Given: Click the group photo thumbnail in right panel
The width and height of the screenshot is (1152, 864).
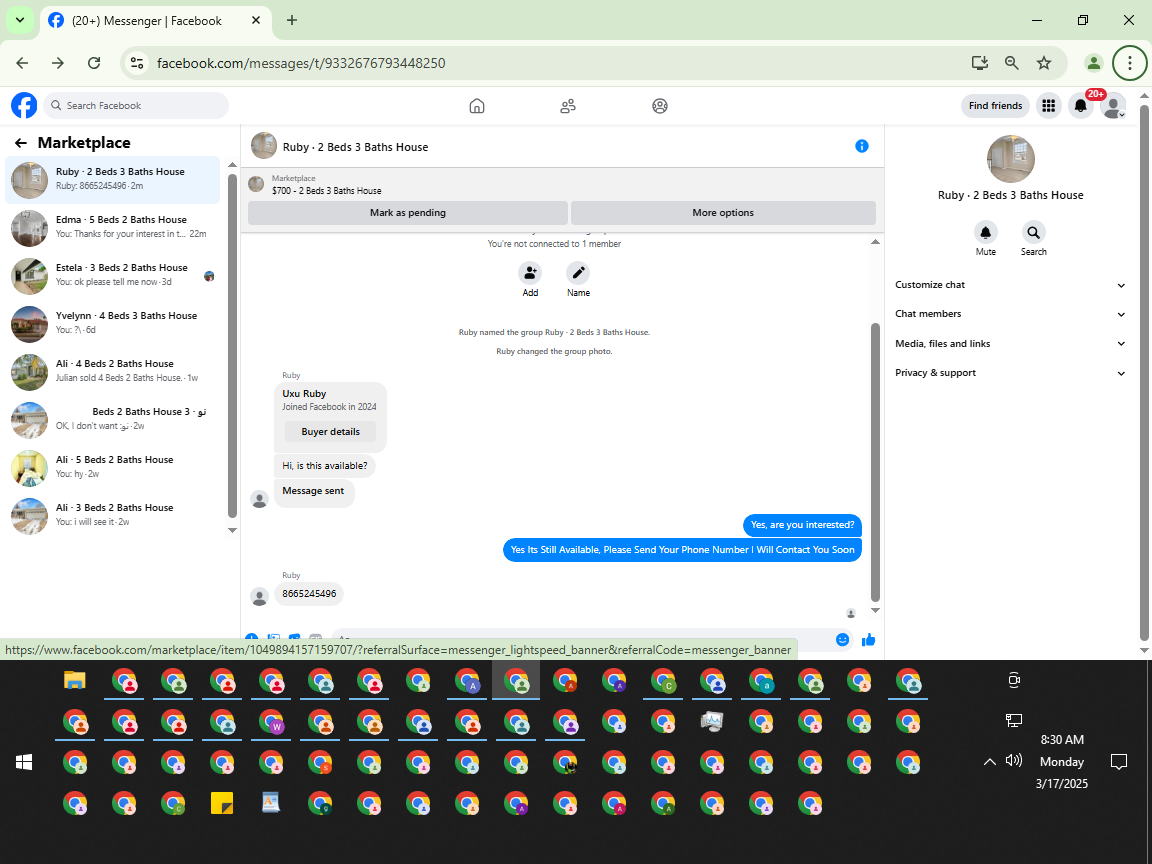Looking at the screenshot, I should point(1010,159).
